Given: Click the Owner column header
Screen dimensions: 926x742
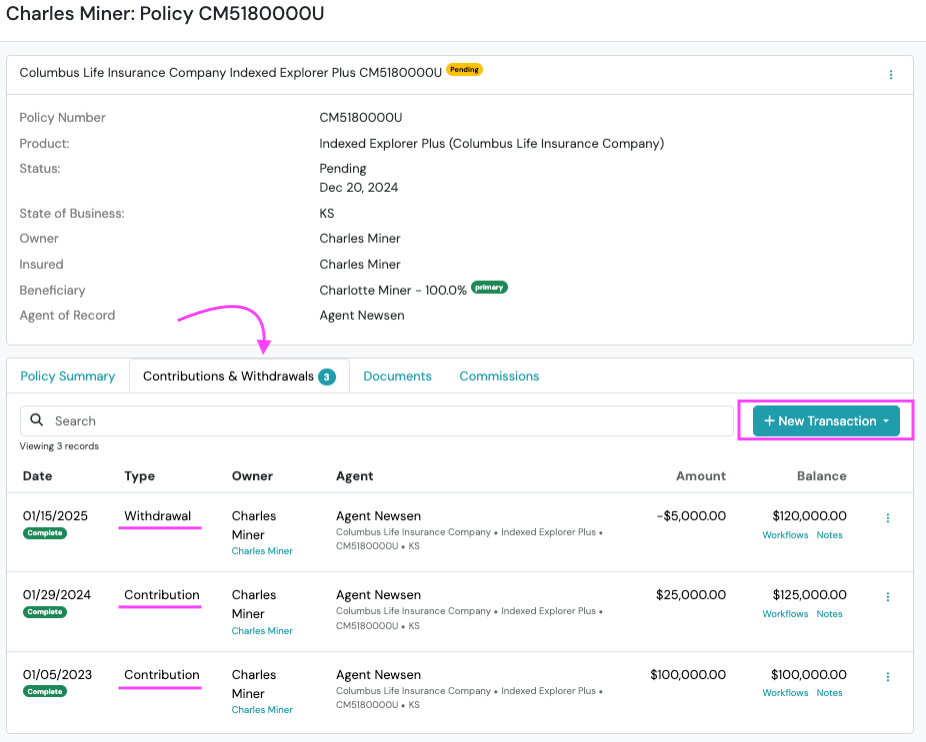Looking at the screenshot, I should 252,476.
